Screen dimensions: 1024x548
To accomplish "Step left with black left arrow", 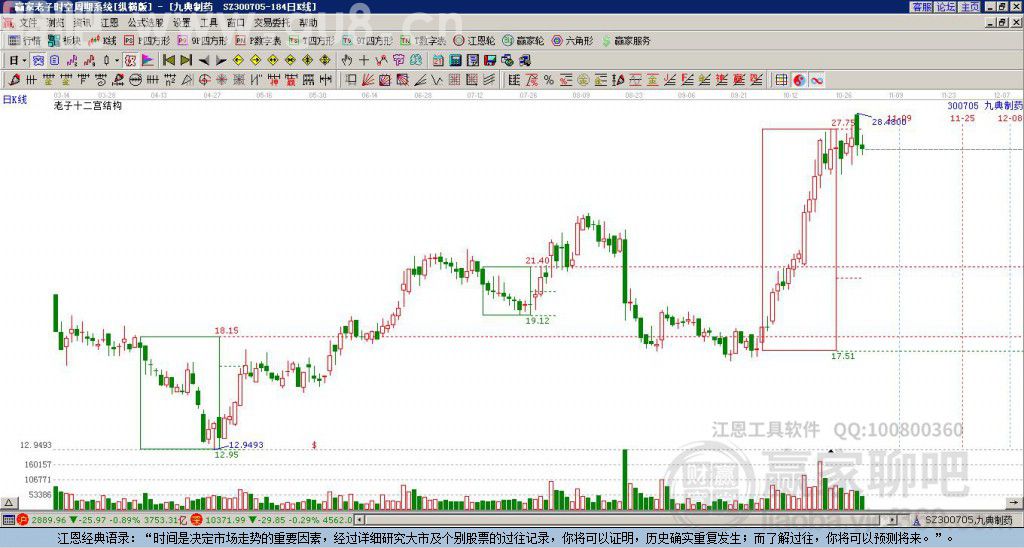I will pos(203,61).
